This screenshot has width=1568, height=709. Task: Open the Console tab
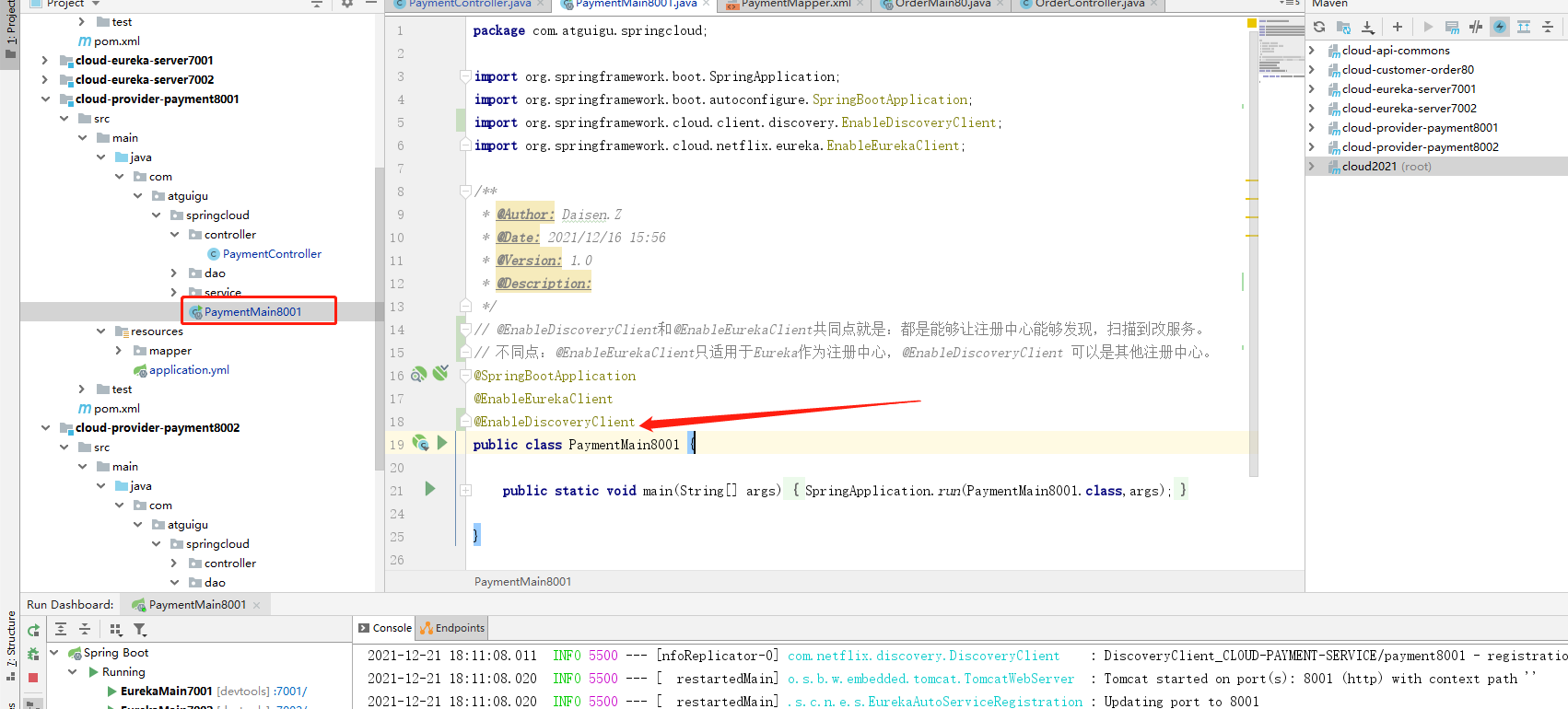pyautogui.click(x=385, y=628)
